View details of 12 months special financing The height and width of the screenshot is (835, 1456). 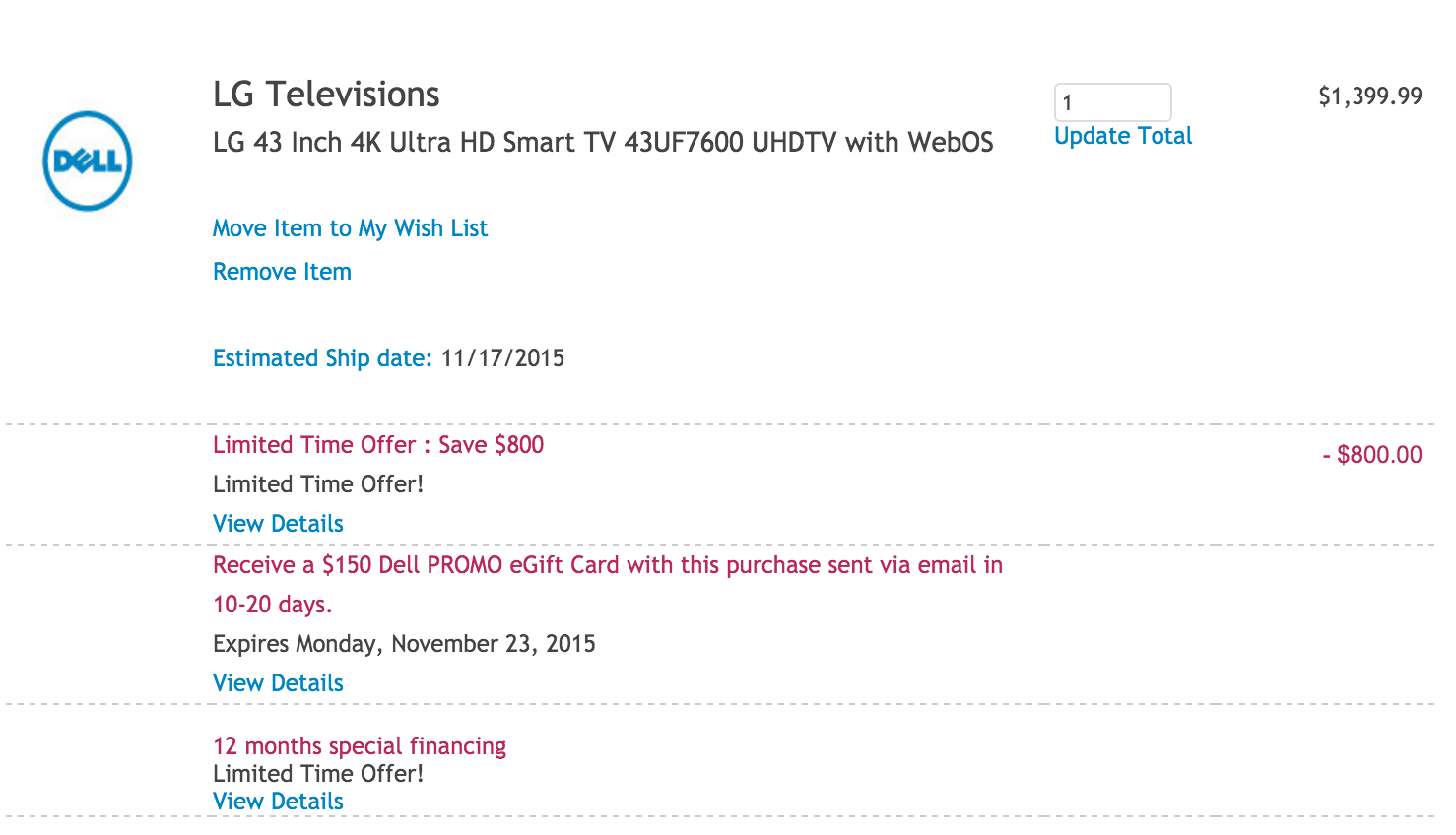click(x=278, y=801)
